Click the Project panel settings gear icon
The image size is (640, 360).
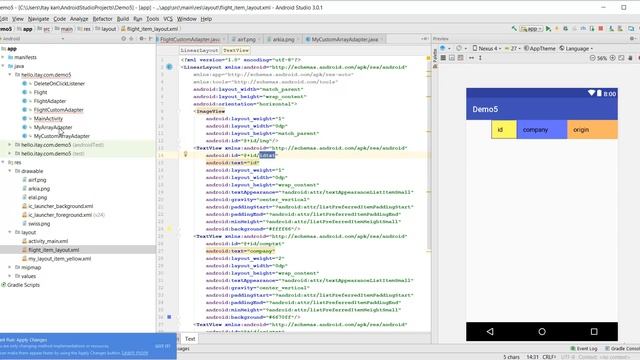coord(141,39)
